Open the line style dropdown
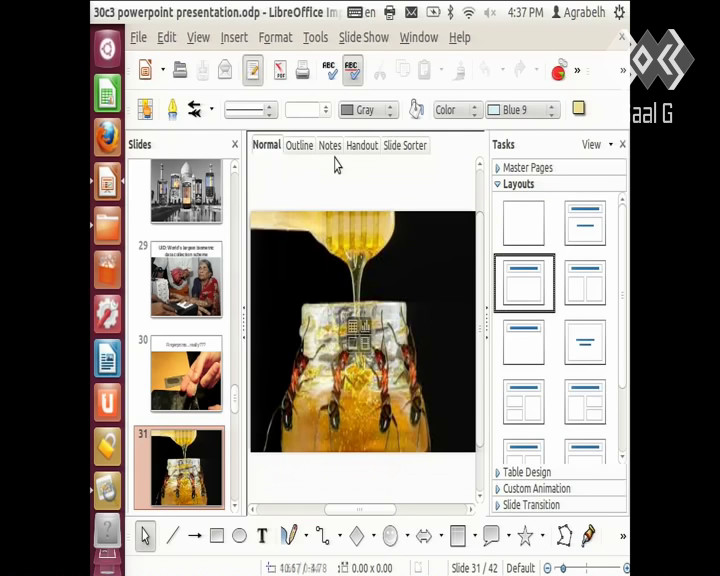This screenshot has height=576, width=720. click(251, 110)
